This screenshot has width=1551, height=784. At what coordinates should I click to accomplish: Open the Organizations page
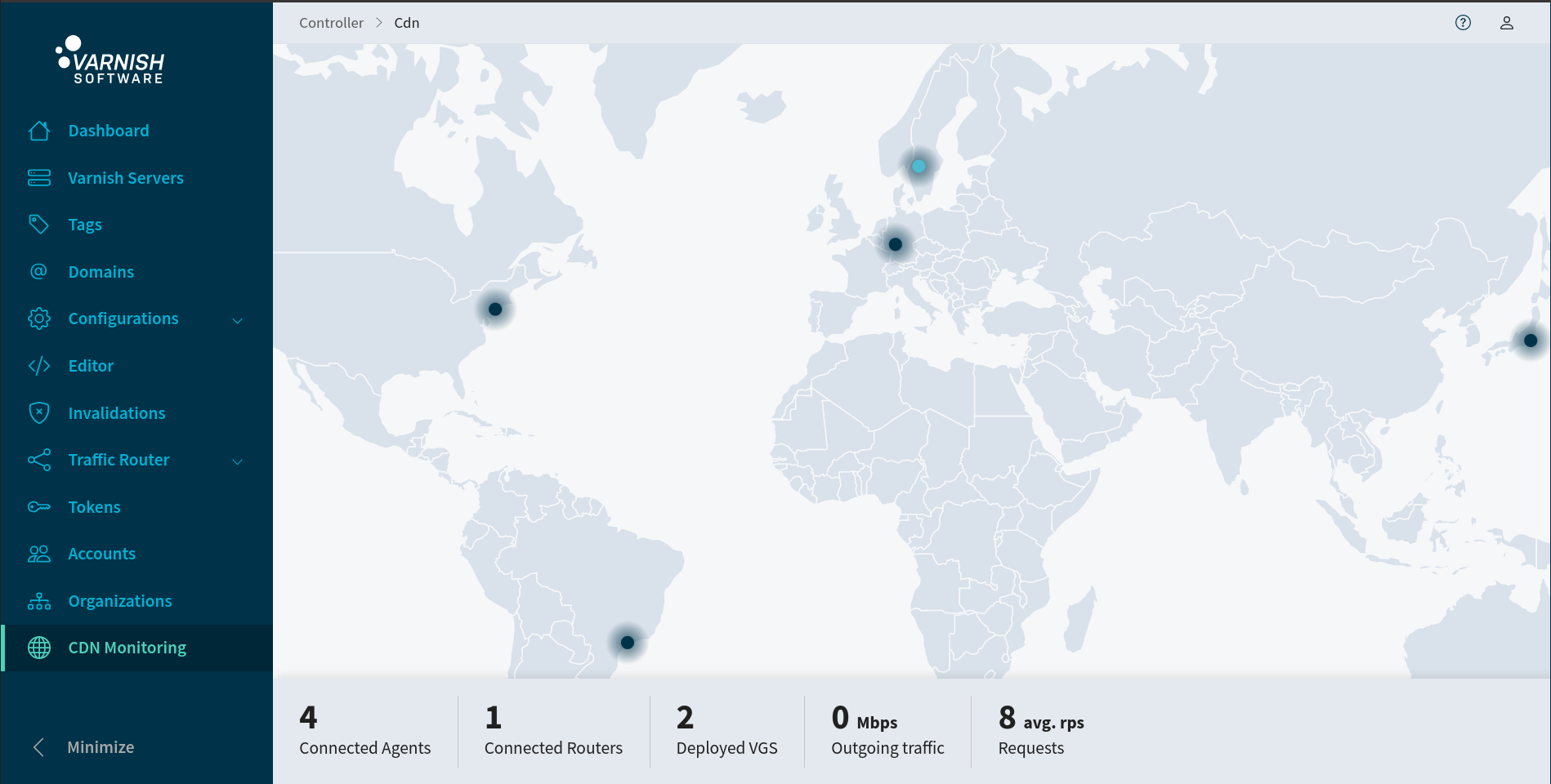click(119, 600)
